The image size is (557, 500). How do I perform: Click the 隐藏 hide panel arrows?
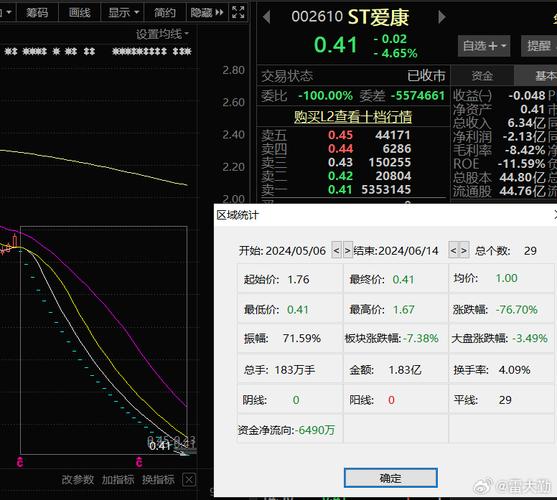click(207, 13)
